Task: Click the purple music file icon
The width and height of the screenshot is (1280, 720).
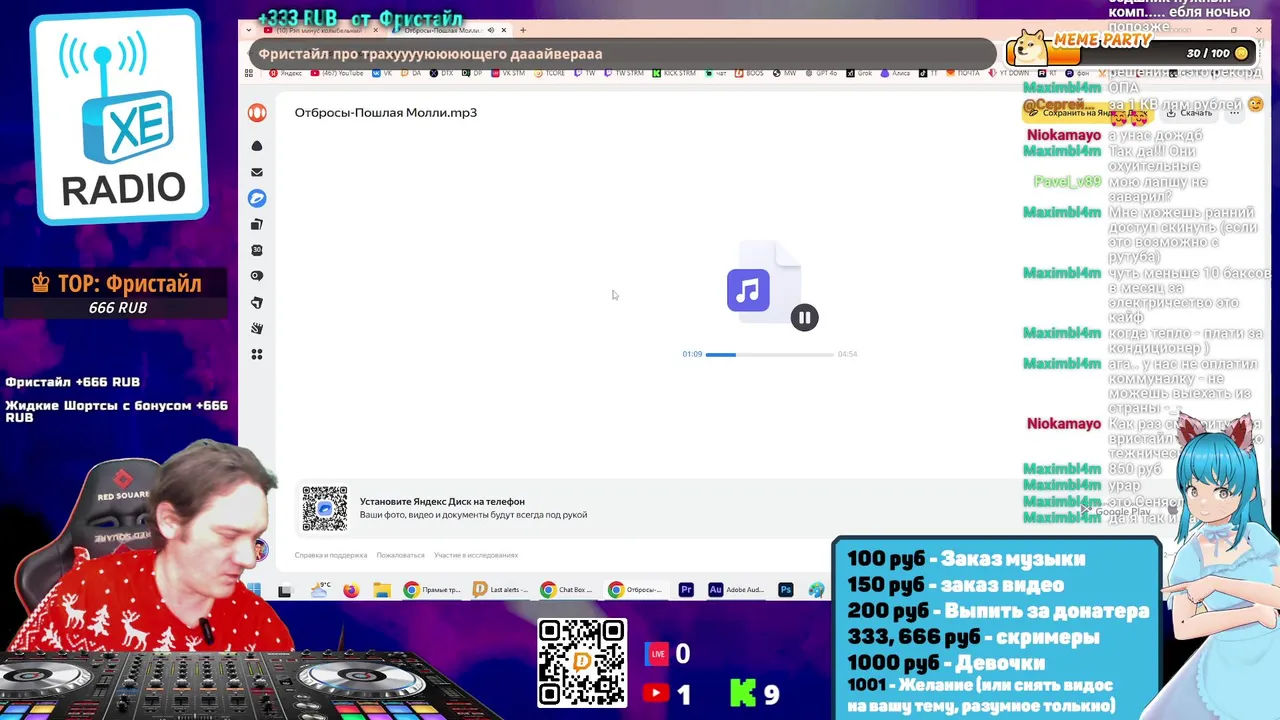Action: click(x=748, y=290)
